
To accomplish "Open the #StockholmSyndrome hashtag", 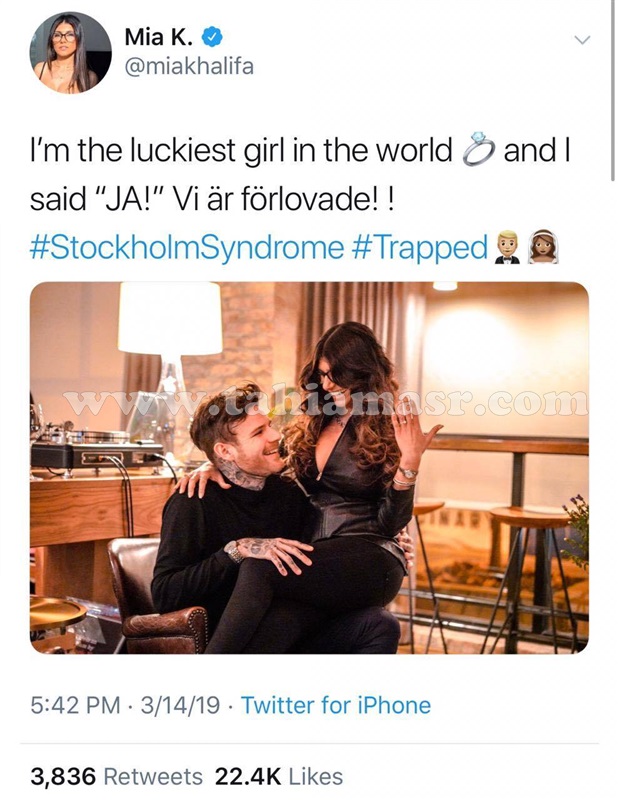I will tap(187, 247).
